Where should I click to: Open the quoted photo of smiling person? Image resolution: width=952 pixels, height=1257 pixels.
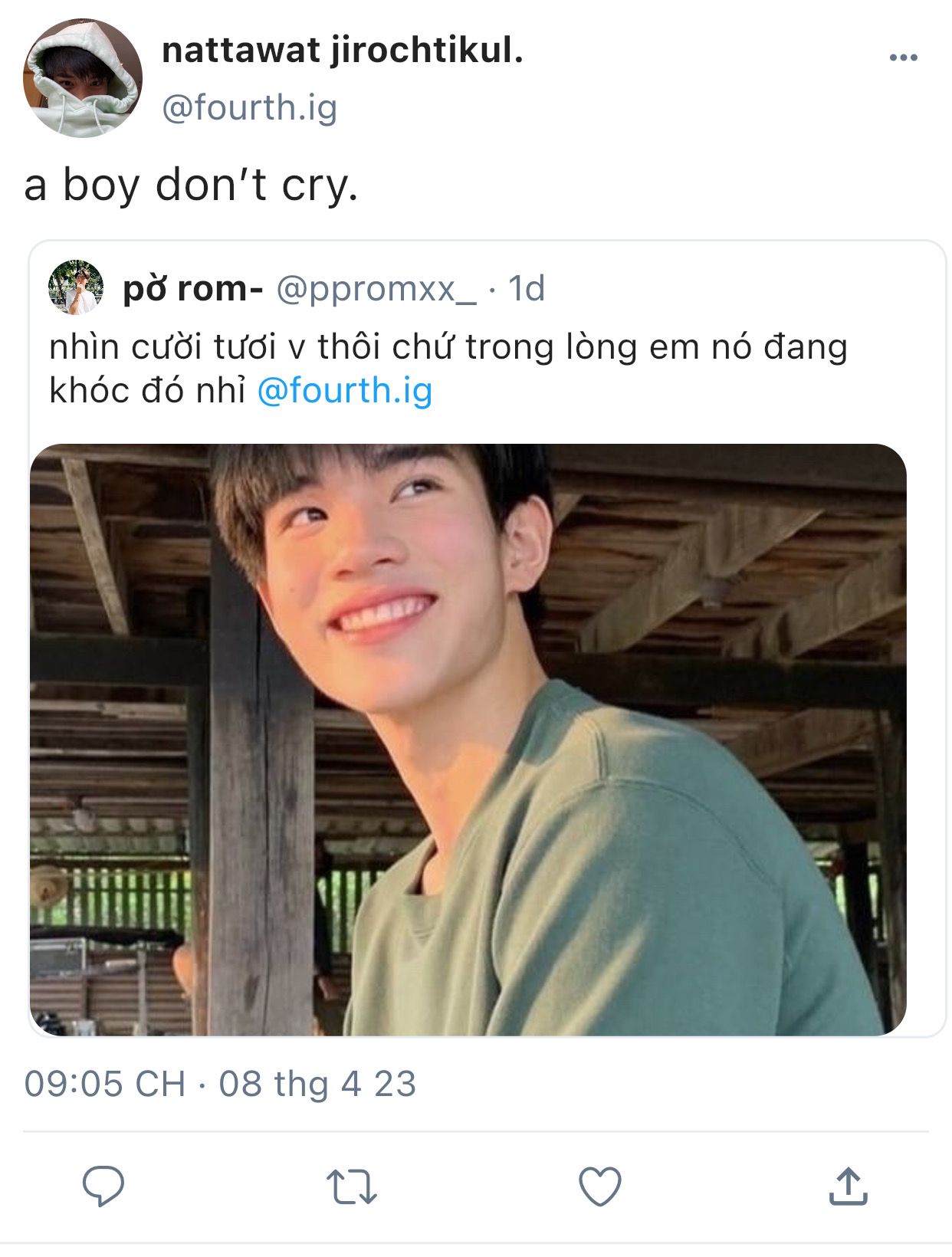click(468, 740)
